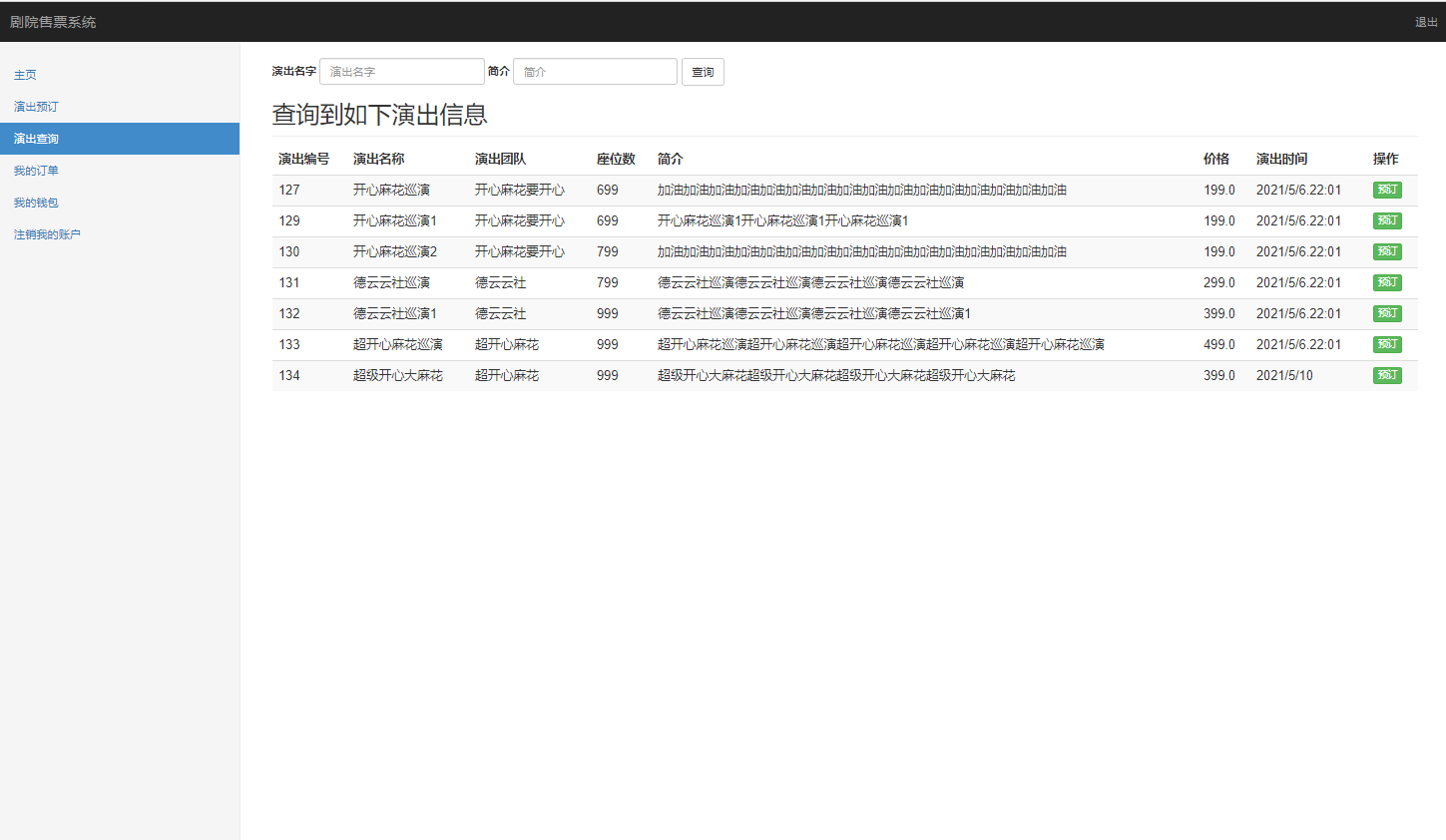The image size is (1446, 840).
Task: Click the 演出名字 search input field
Action: [402, 71]
